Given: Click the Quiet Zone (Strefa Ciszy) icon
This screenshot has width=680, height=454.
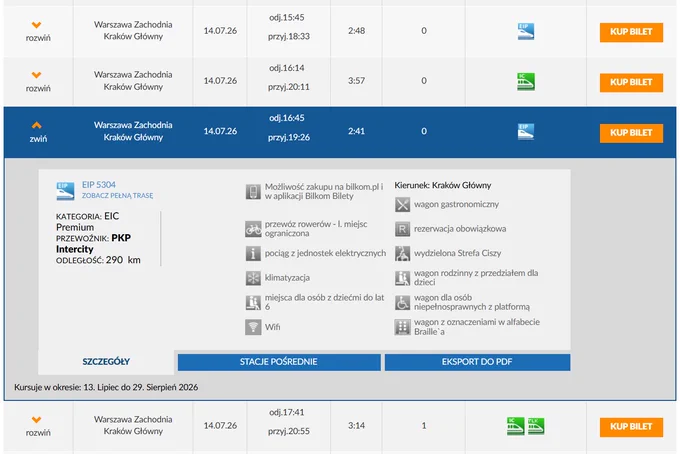Looking at the screenshot, I should coord(402,253).
